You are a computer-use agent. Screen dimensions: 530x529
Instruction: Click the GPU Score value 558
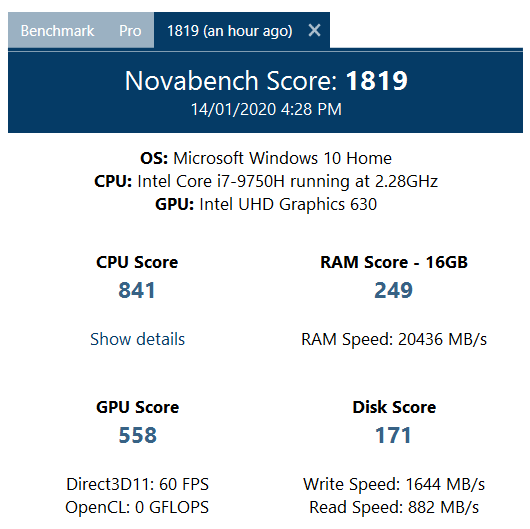click(138, 435)
